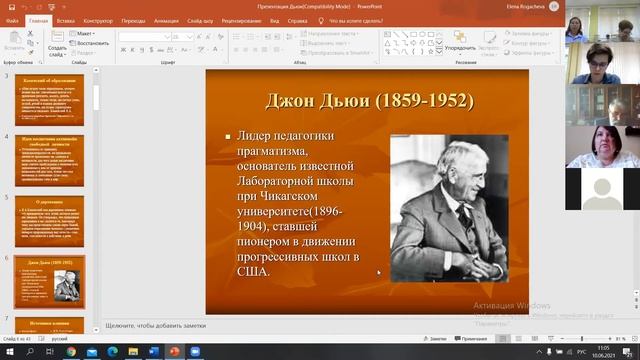Click the spell check icon in status bar
The height and width of the screenshot is (360, 640).
click(x=42, y=338)
